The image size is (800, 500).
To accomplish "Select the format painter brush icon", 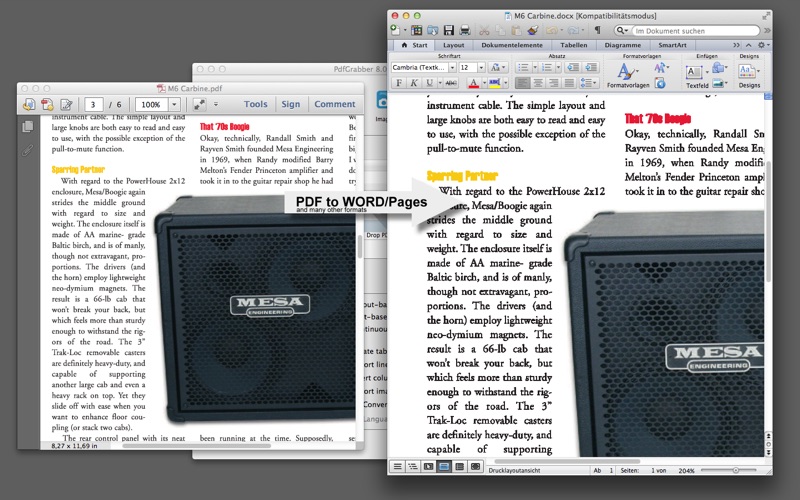I will tap(533, 31).
